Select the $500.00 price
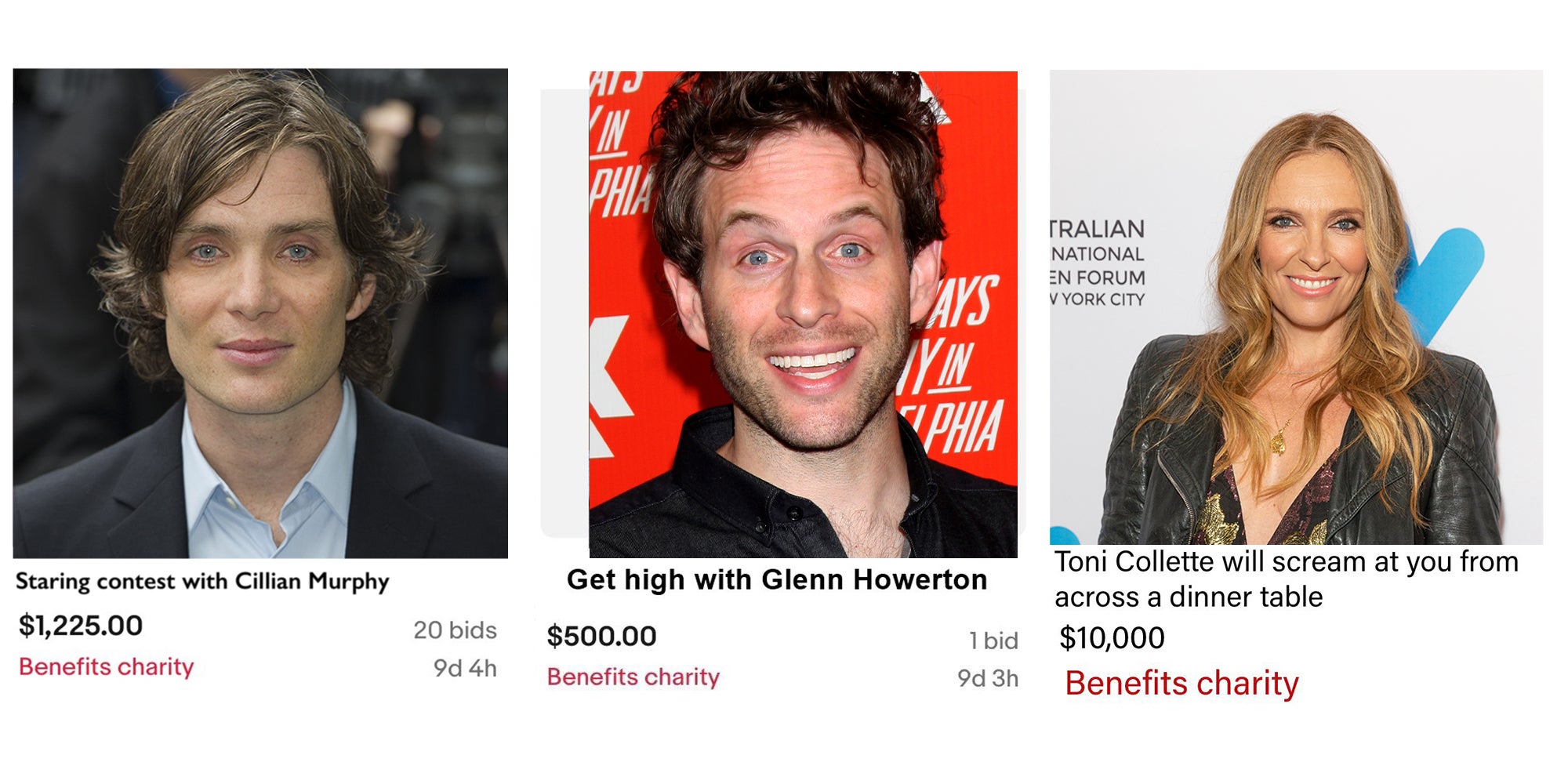Screen dimensions: 1568x784 coord(601,636)
